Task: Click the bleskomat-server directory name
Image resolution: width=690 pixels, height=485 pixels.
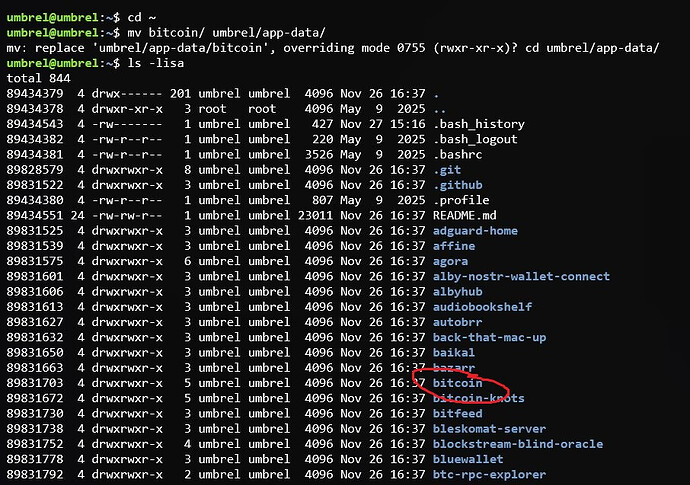Action: pyautogui.click(x=489, y=428)
